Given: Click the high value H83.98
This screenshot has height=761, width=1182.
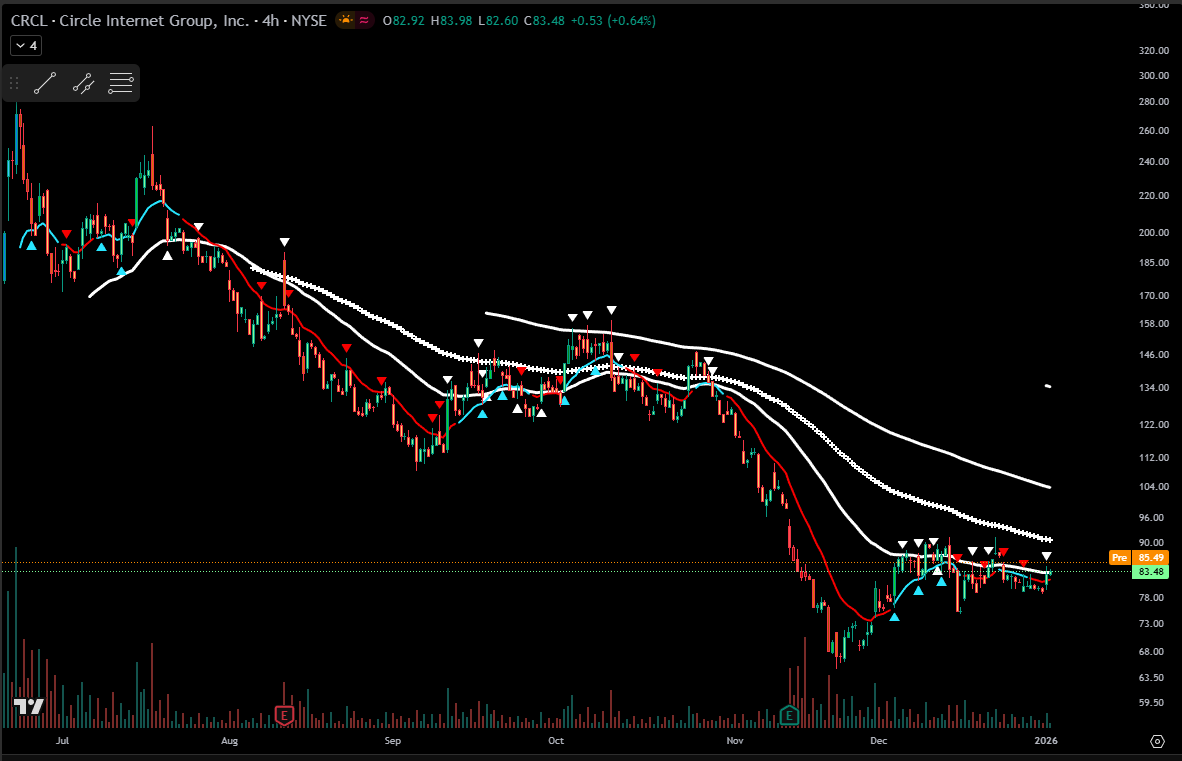Looking at the screenshot, I should 452,20.
